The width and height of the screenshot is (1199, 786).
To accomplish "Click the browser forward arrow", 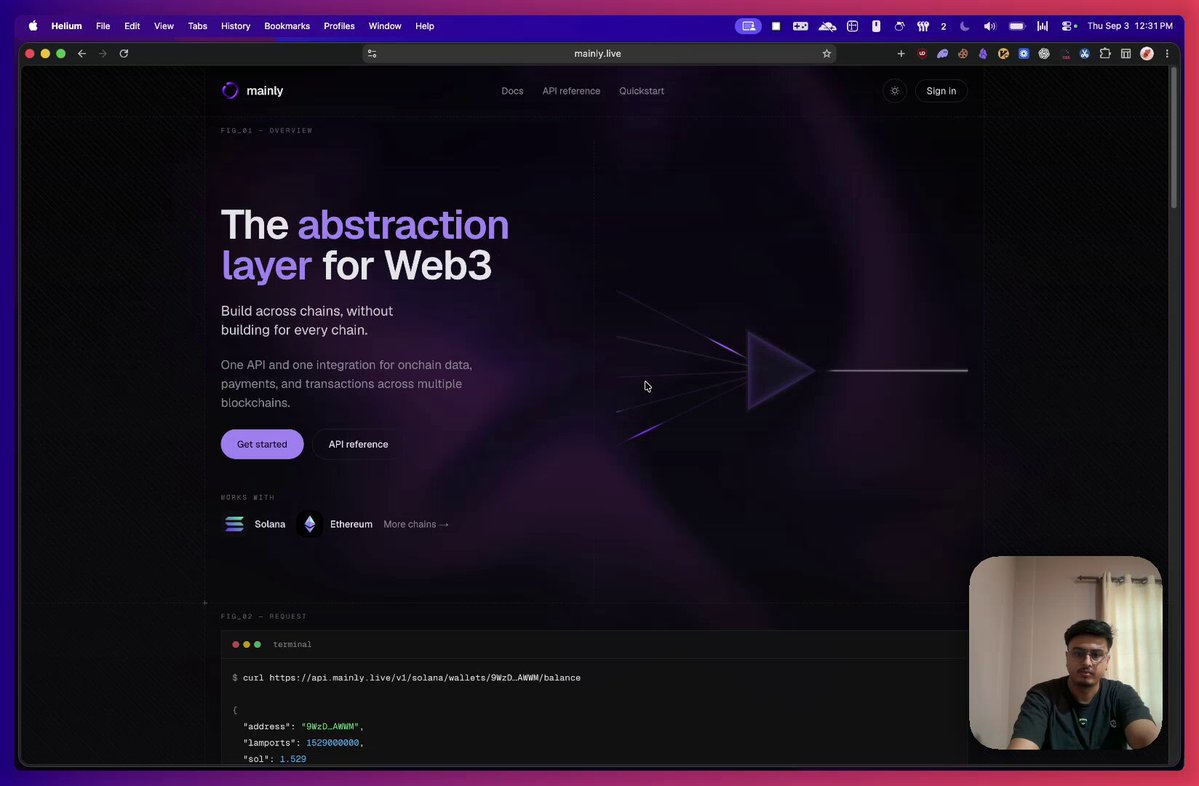I will 102,54.
